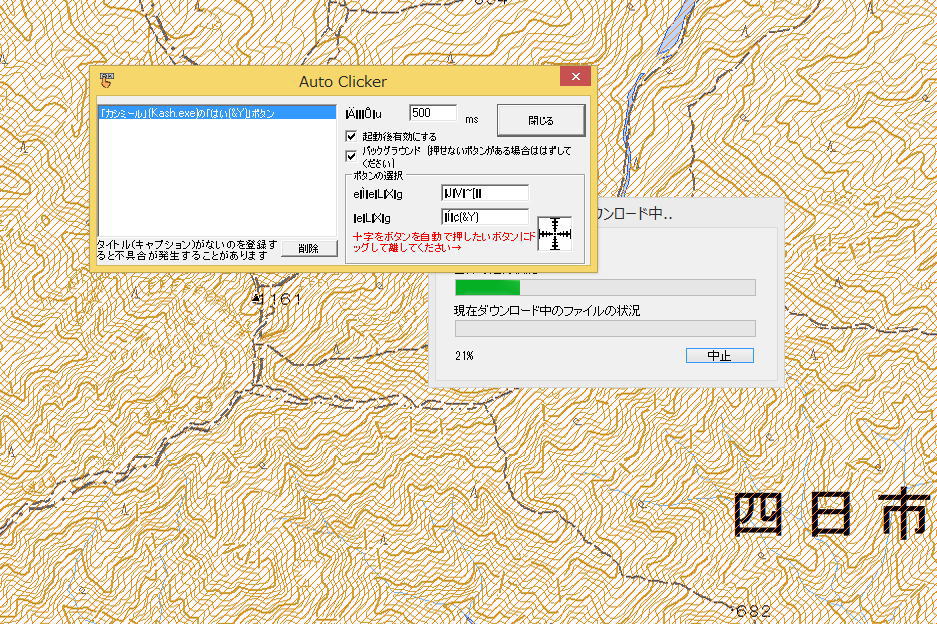The width and height of the screenshot is (937, 624).
Task: Close the Auto Clicker window with X
Action: click(574, 78)
